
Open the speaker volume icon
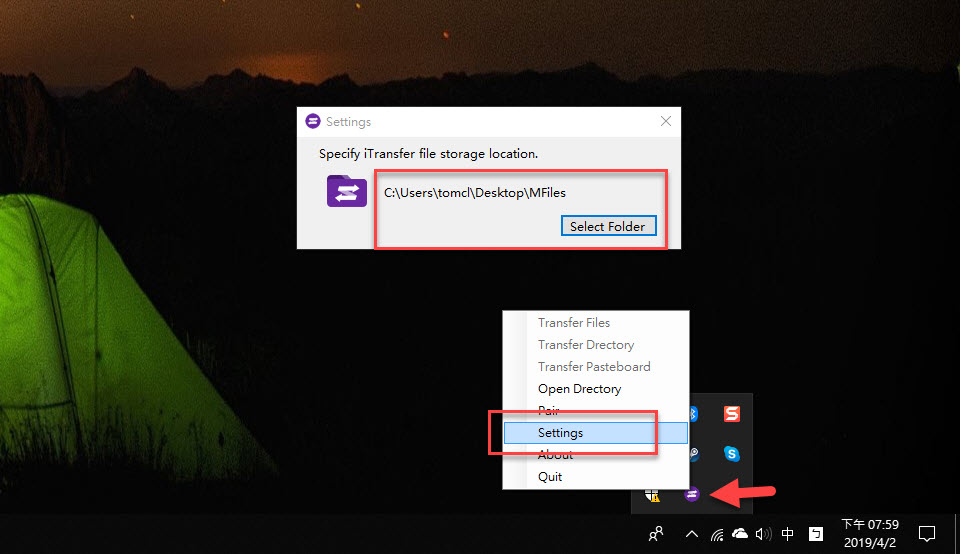(763, 534)
